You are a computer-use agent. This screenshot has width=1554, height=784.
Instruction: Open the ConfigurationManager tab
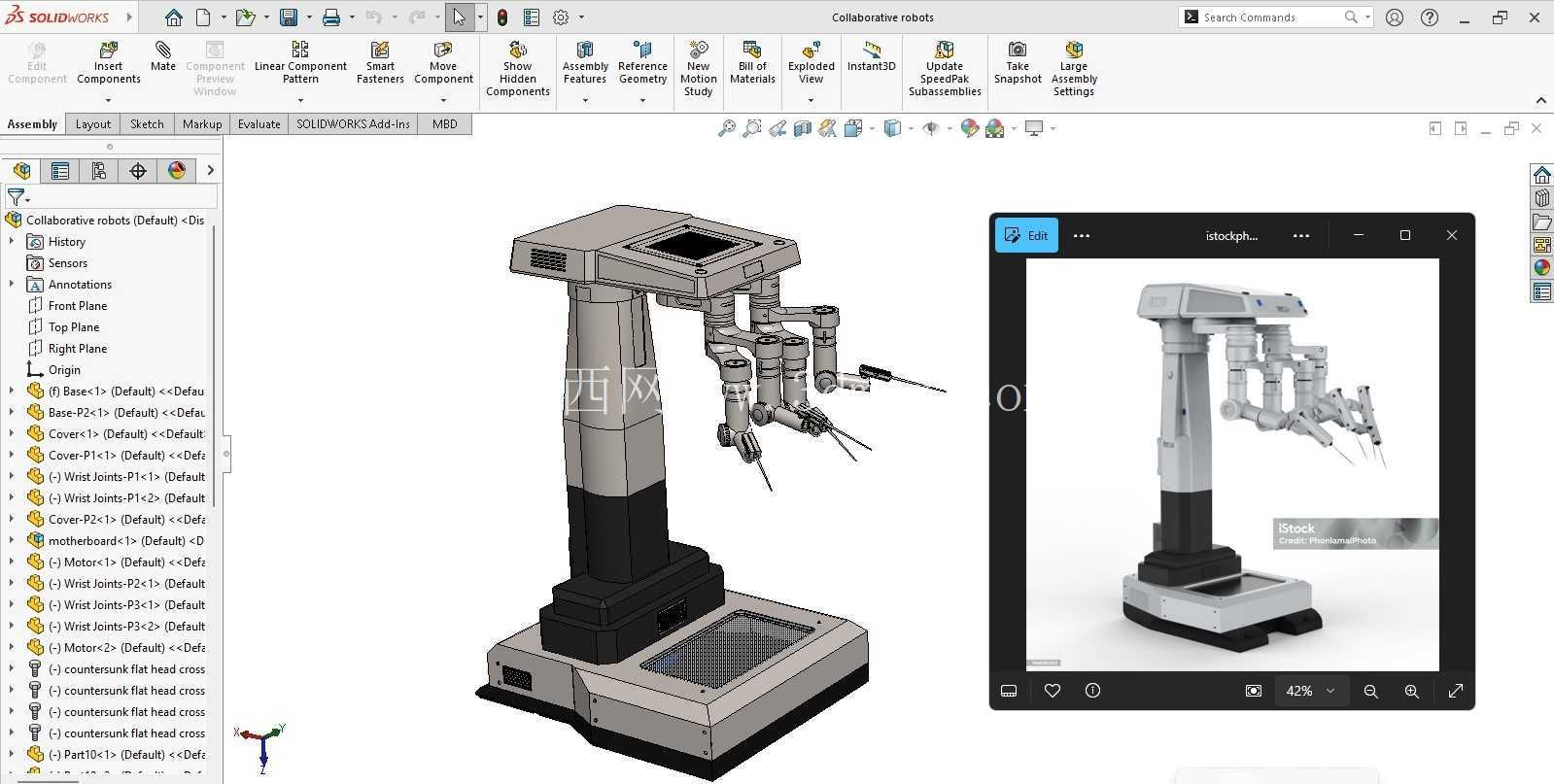coord(99,171)
